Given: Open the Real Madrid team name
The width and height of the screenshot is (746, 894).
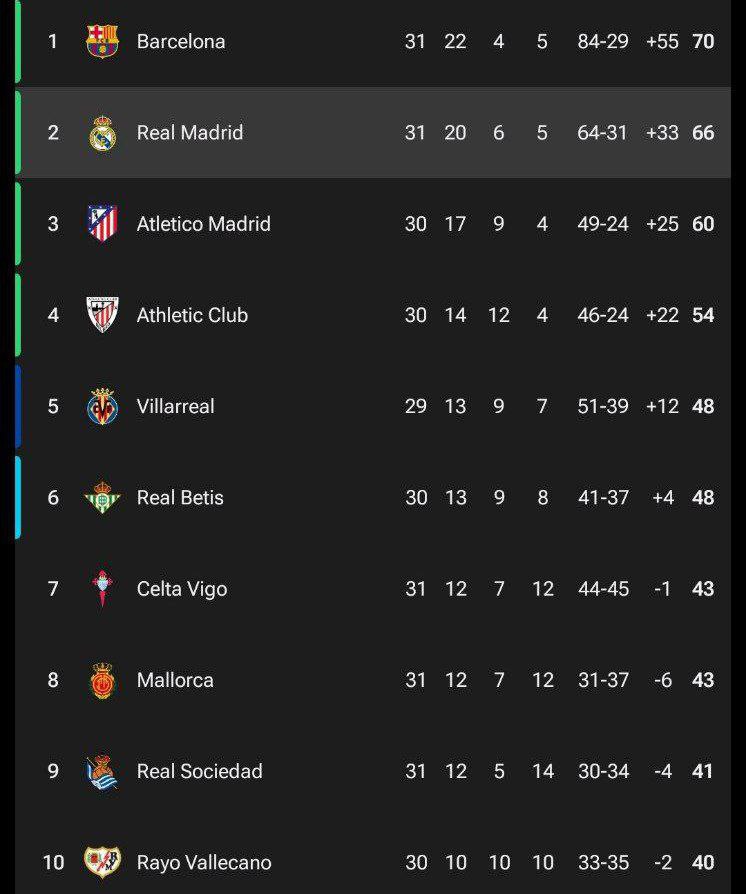Looking at the screenshot, I should click(190, 133).
